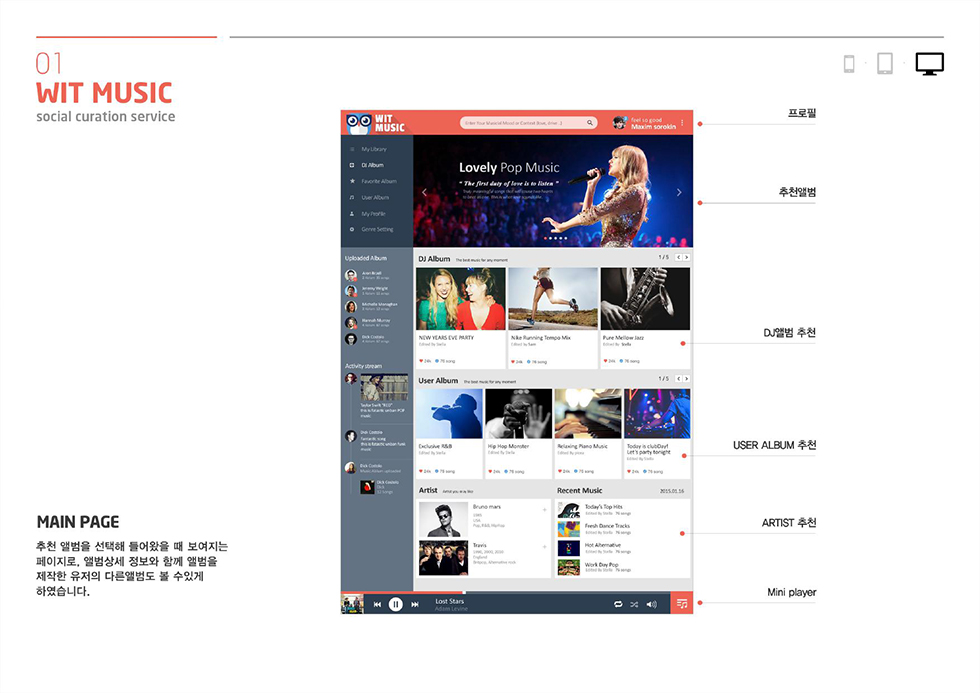This screenshot has height=693, width=980.
Task: Click the WIT MUSIC owl logo
Action: [360, 122]
